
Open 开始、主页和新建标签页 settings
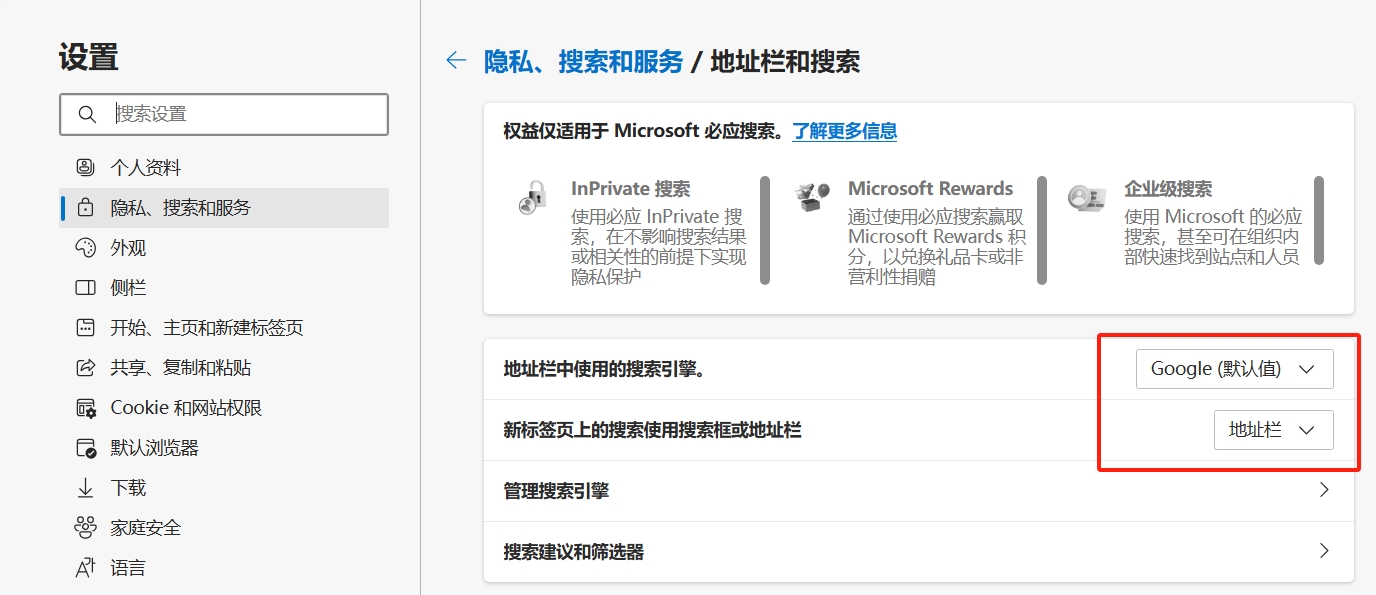224,328
